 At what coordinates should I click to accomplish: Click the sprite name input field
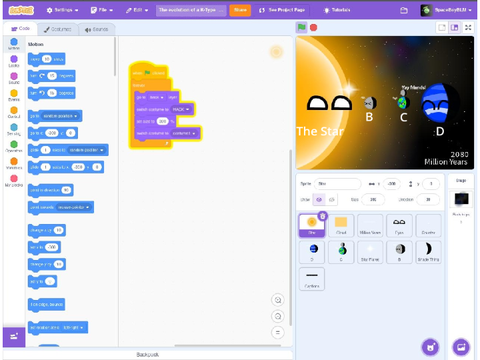pyautogui.click(x=337, y=184)
